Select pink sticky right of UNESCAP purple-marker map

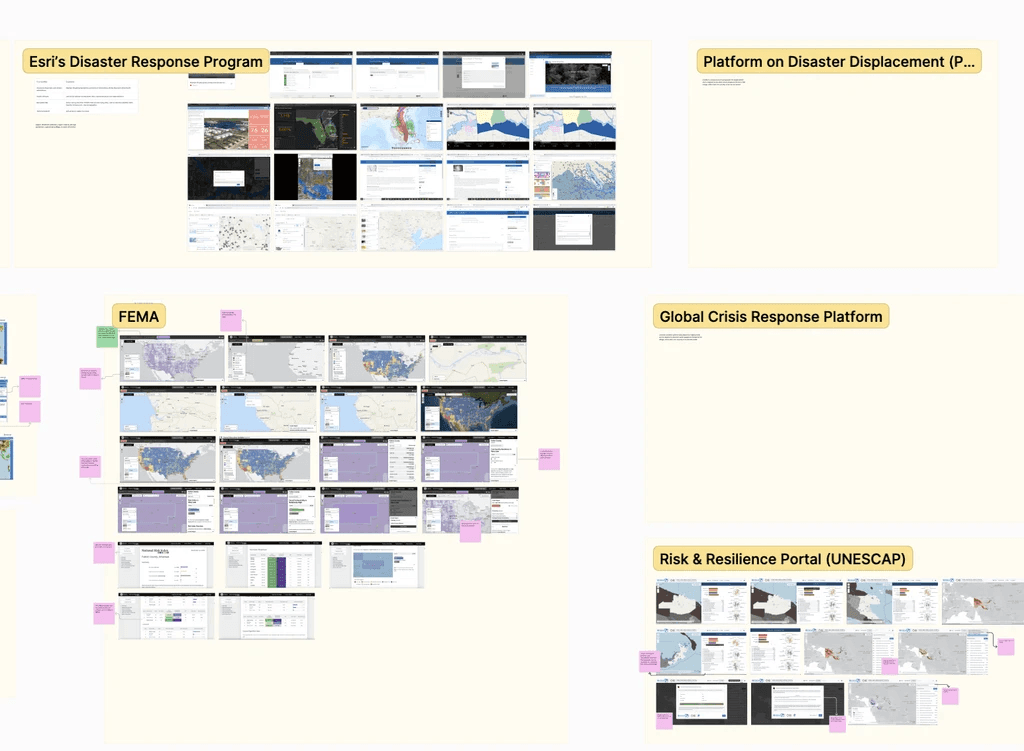[950, 695]
